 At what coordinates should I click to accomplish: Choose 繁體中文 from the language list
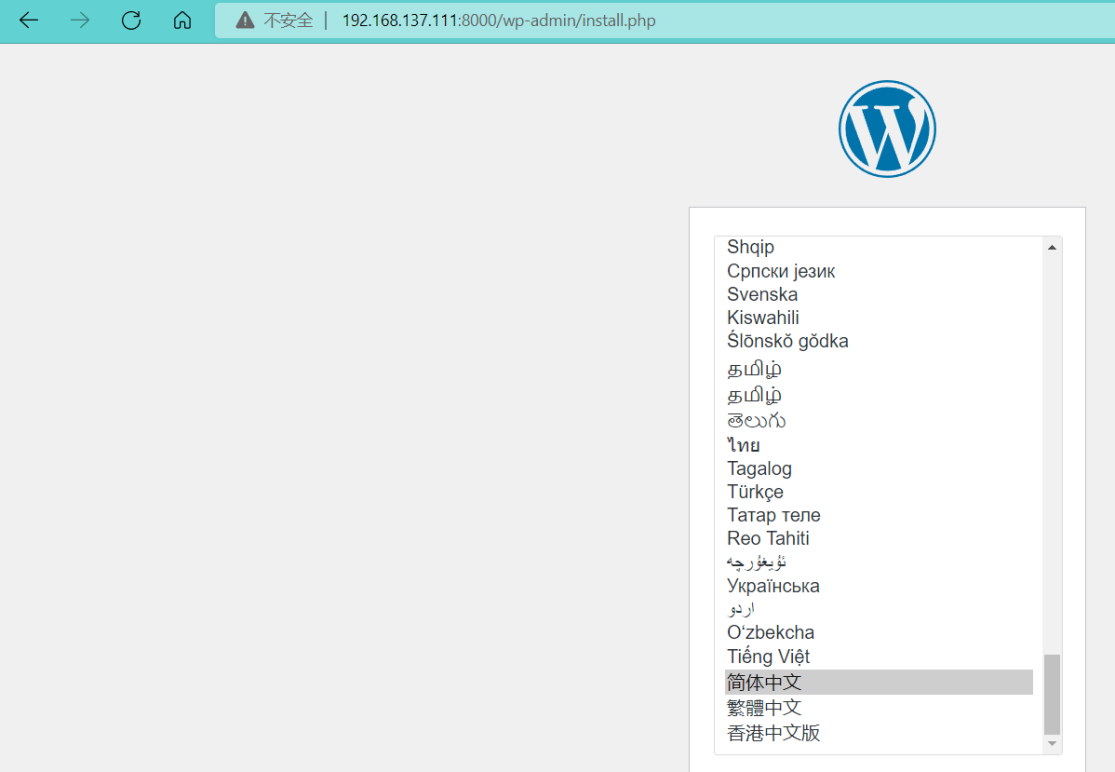(879, 708)
